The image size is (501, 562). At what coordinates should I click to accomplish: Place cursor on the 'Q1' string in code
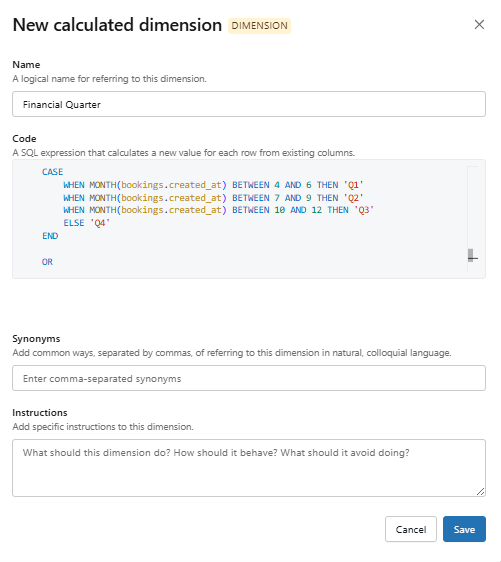(353, 185)
